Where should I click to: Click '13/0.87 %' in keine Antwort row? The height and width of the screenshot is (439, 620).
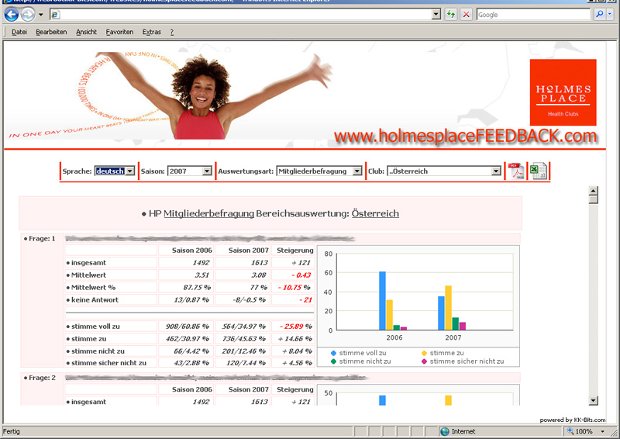point(191,300)
